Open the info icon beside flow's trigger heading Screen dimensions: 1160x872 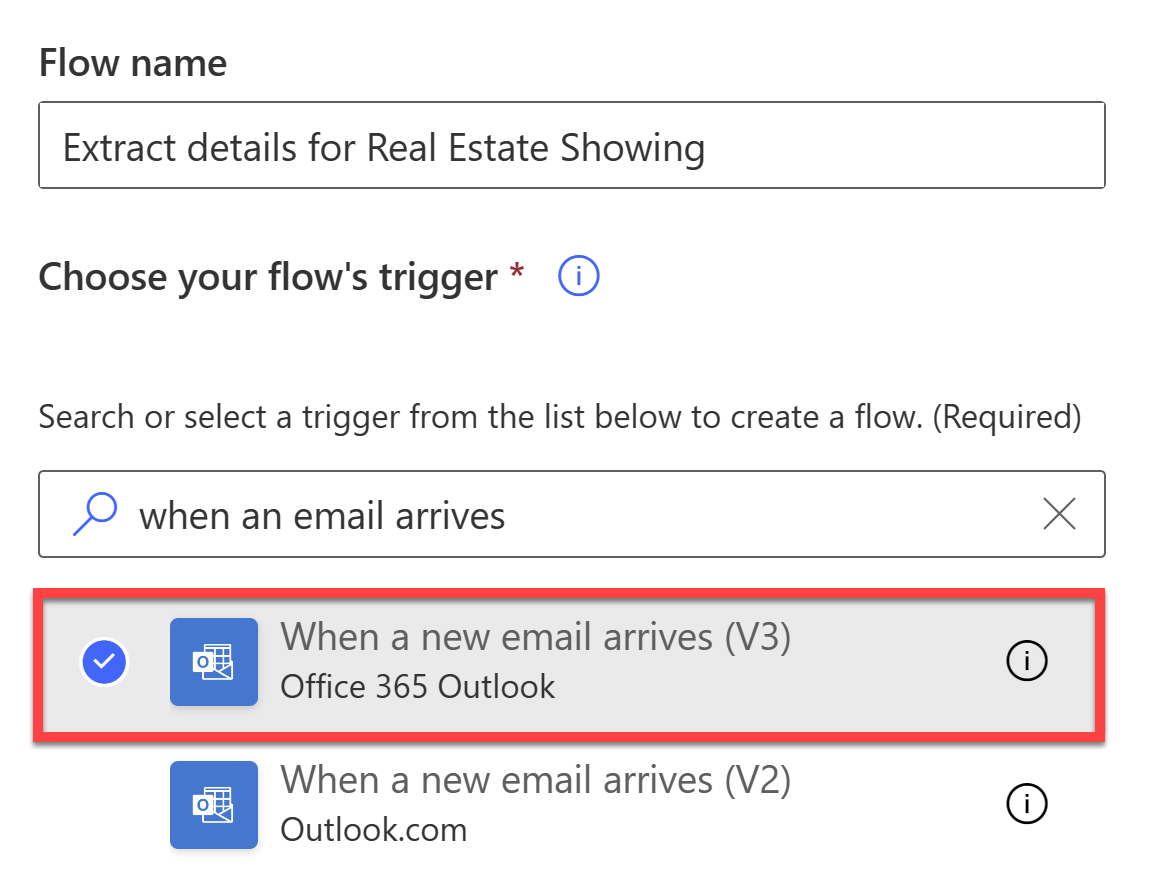pos(579,276)
